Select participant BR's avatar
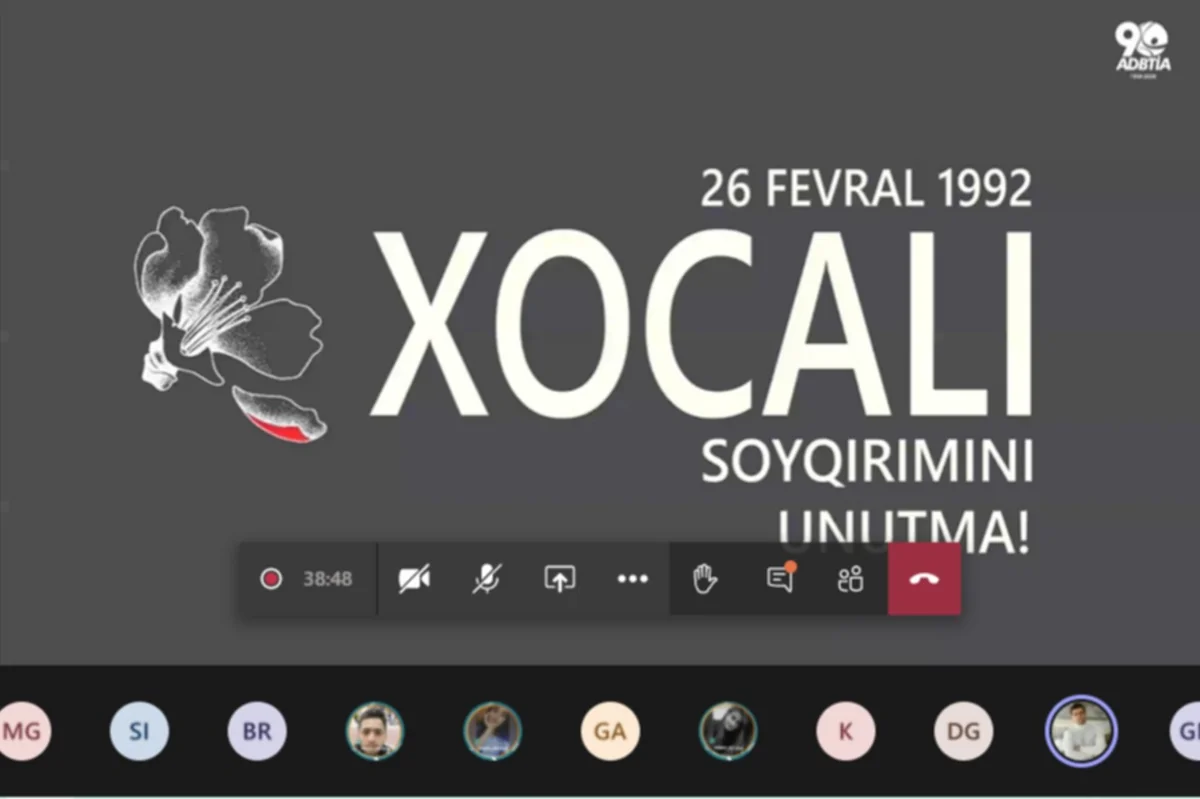The image size is (1200, 799). coord(257,731)
